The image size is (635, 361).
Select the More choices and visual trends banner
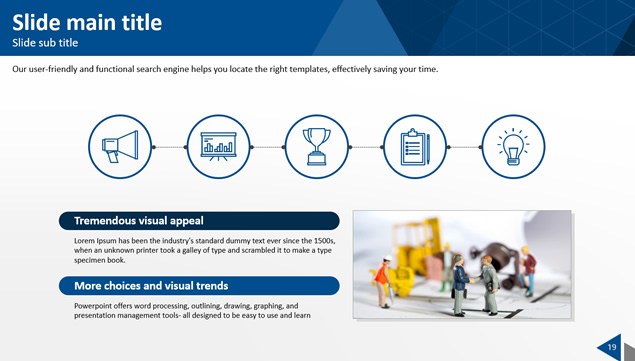pyautogui.click(x=199, y=286)
